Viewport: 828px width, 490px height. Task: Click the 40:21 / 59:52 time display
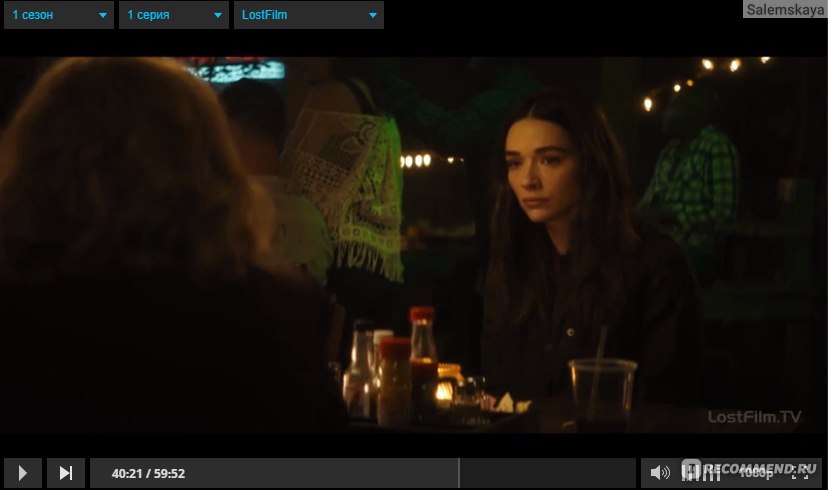pyautogui.click(x=148, y=474)
